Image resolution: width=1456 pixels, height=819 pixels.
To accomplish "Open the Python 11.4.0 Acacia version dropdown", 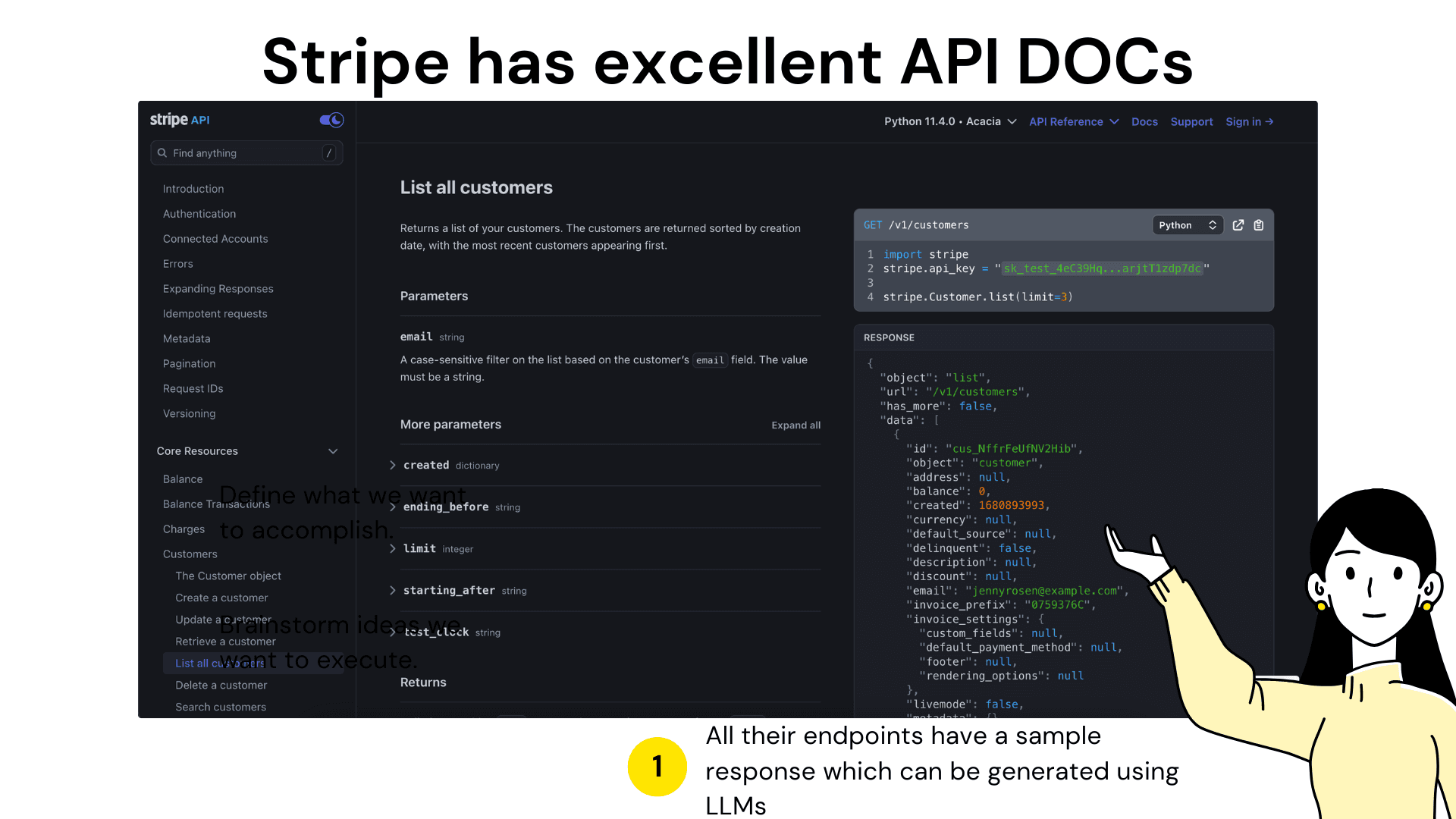I will (x=950, y=121).
